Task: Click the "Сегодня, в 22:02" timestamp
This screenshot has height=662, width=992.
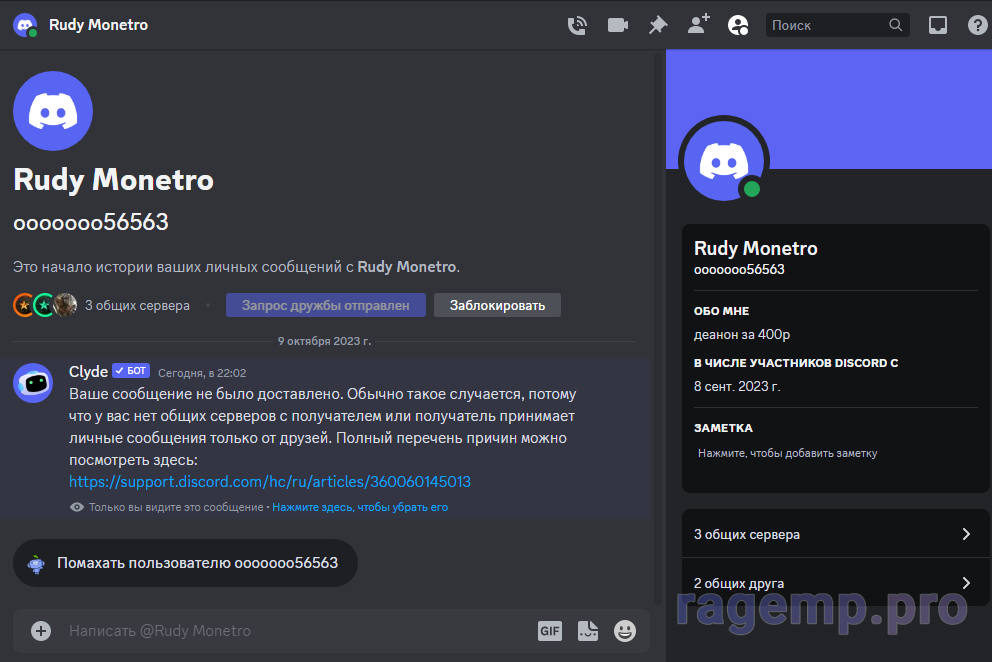Action: click(202, 373)
